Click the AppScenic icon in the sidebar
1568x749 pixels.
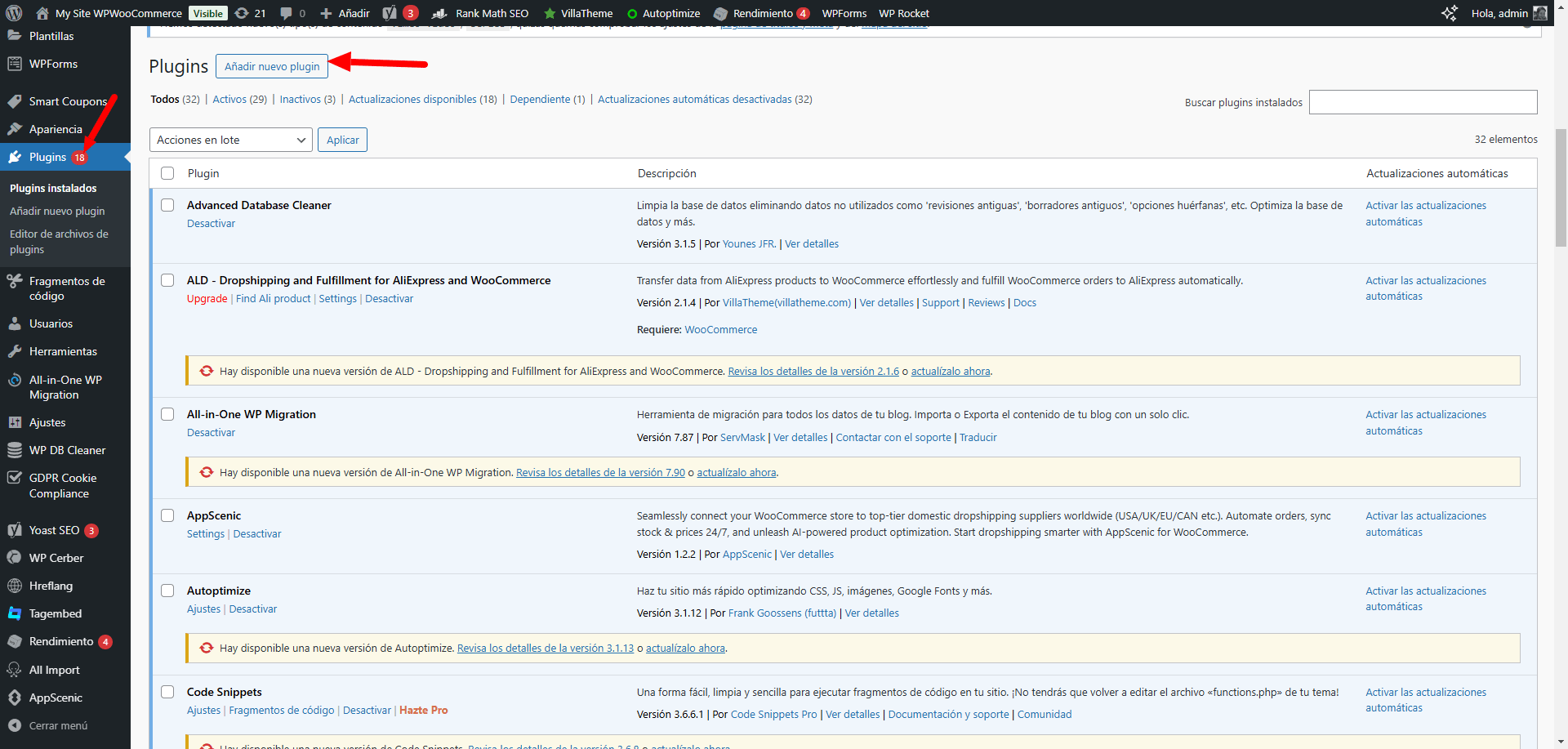[x=15, y=698]
